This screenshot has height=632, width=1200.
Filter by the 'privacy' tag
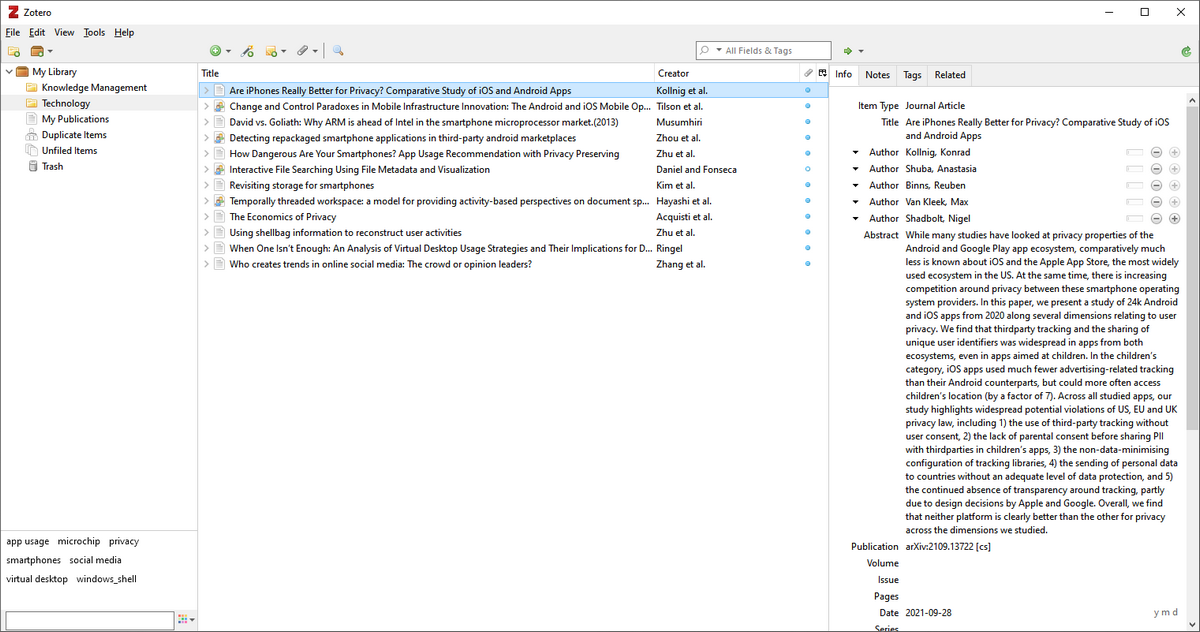click(x=124, y=541)
